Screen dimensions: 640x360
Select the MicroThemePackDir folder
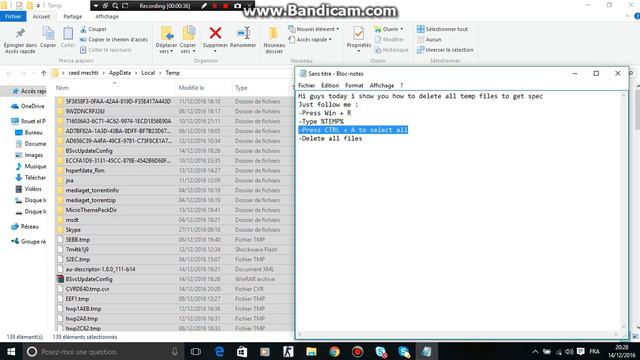[174, 210]
